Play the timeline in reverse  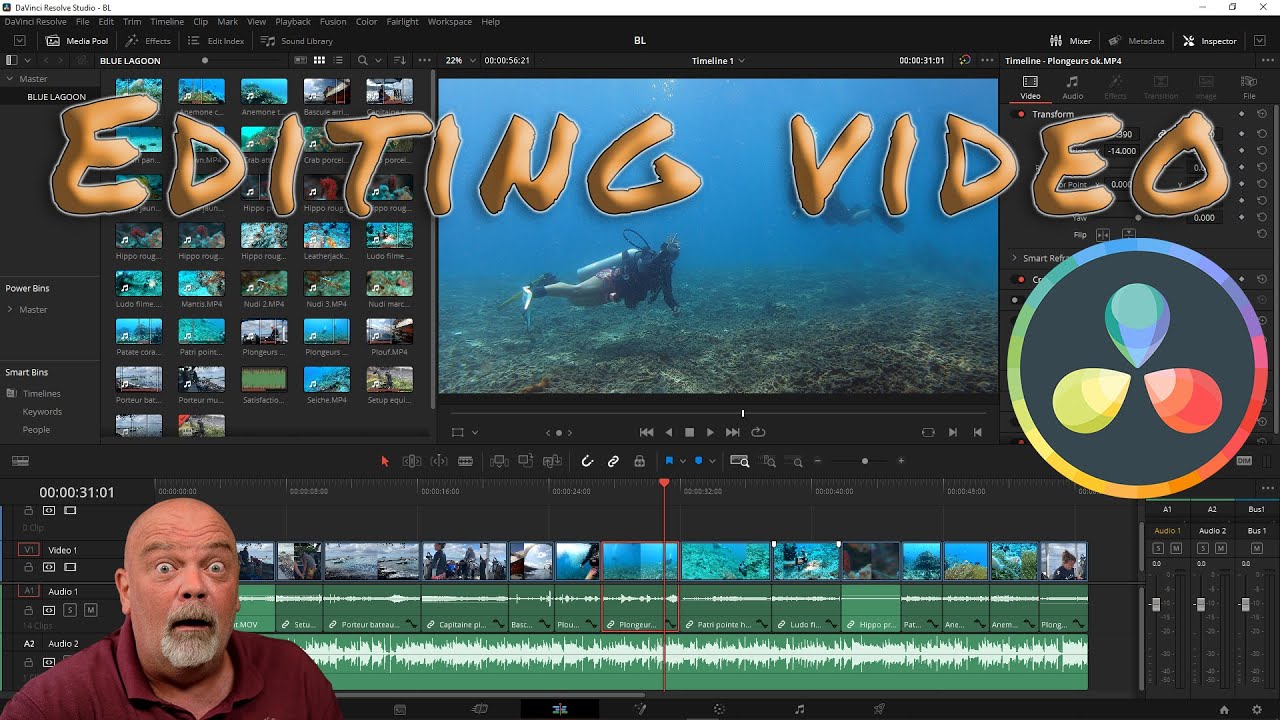click(x=669, y=432)
